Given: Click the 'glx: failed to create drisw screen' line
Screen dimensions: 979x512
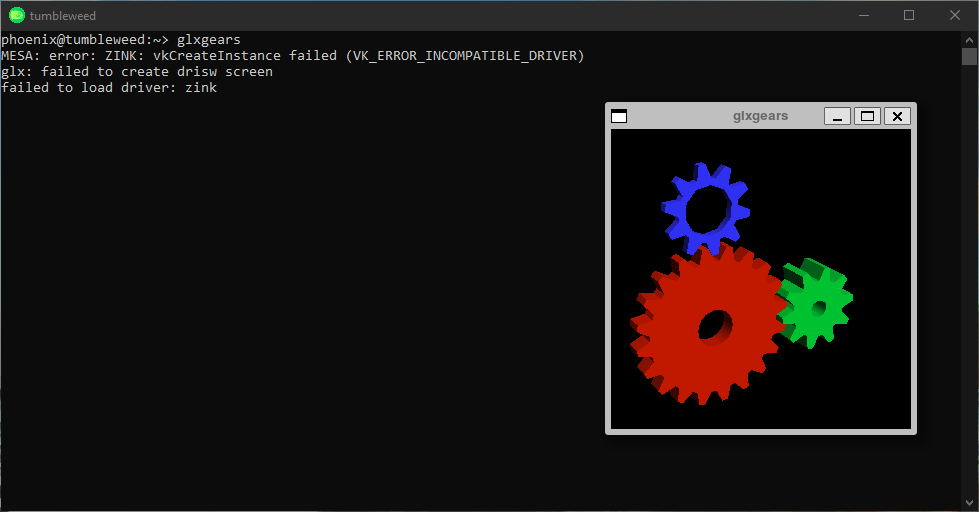Looking at the screenshot, I should point(137,72).
